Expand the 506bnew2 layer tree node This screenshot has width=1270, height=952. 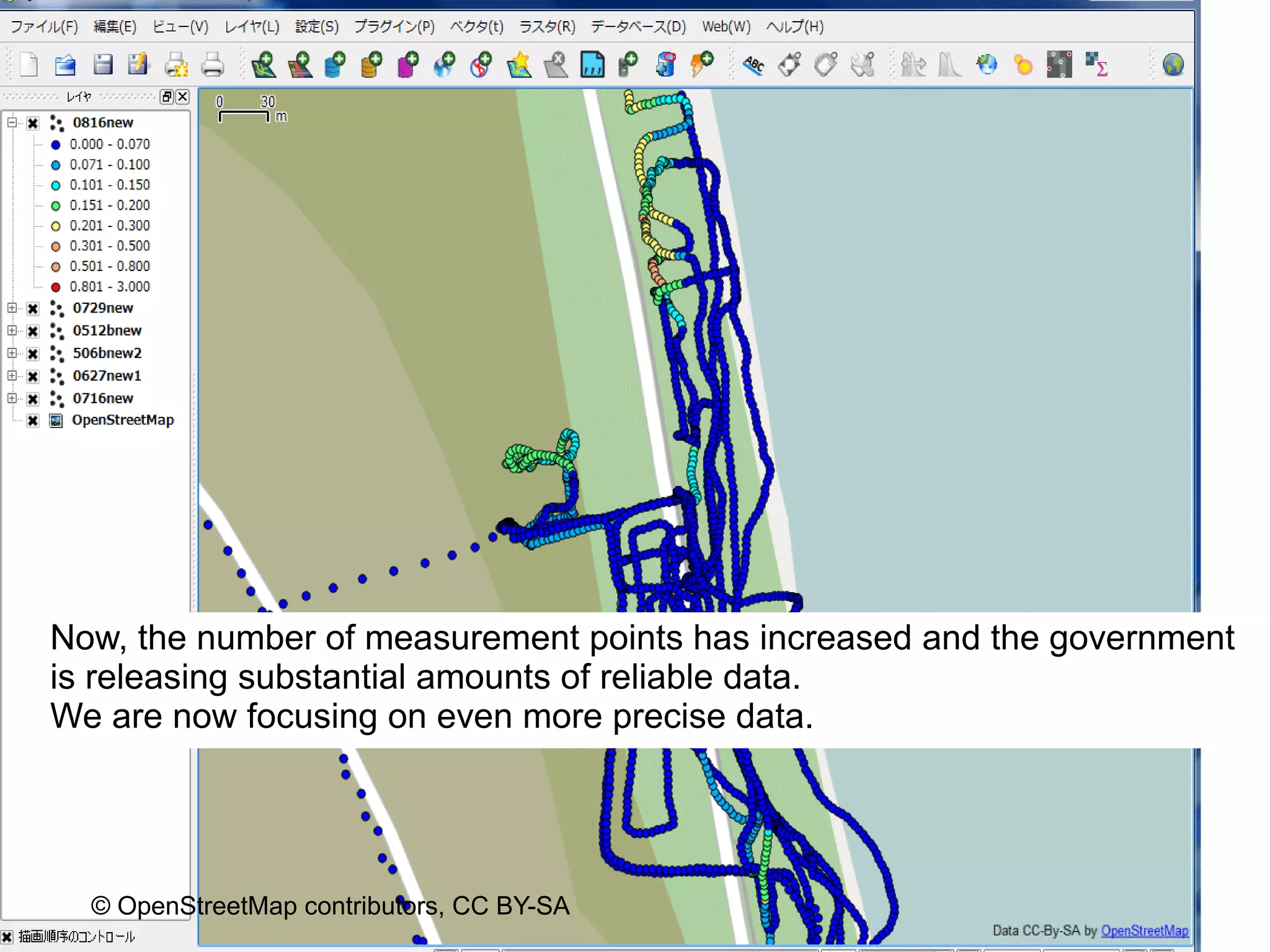(12, 353)
